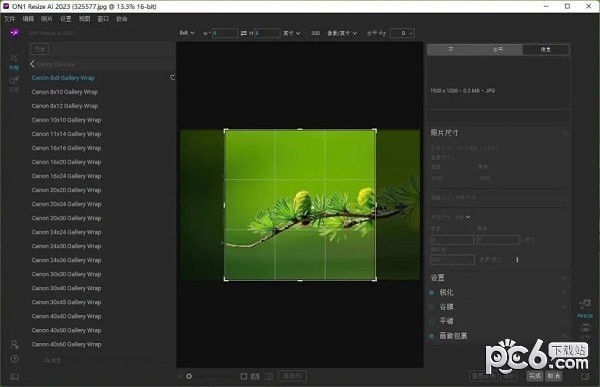Image resolution: width=600 pixels, height=387 pixels.
Task: Click the H height field in options bar
Action: (x=267, y=33)
